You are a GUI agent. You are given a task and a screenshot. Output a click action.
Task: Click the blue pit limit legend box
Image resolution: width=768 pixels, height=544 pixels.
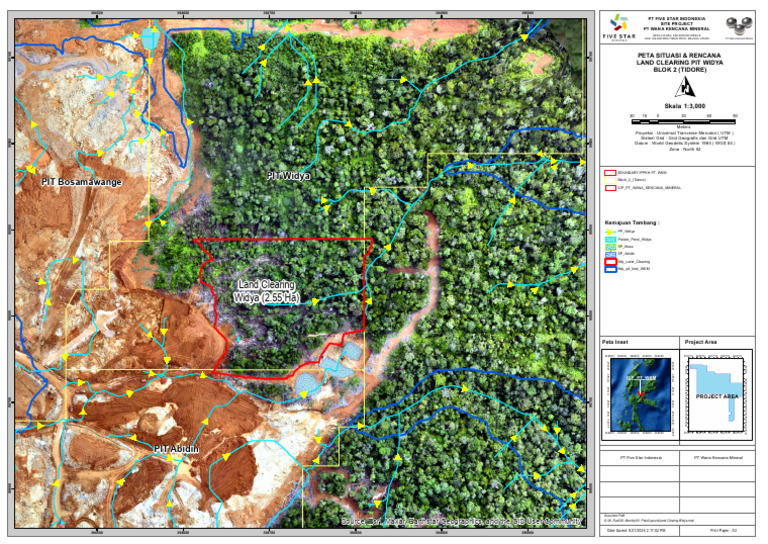610,269
